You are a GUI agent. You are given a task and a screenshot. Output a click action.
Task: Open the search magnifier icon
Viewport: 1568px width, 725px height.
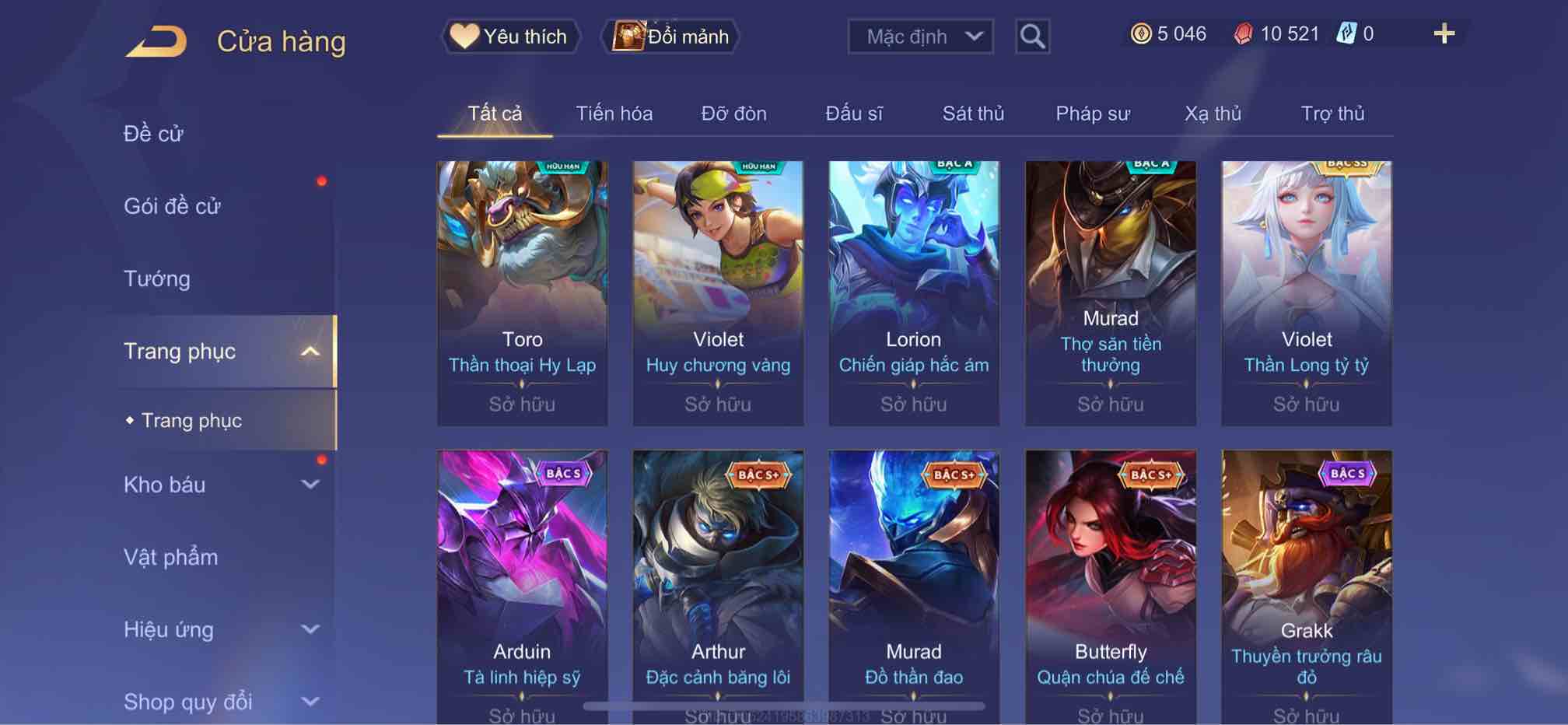point(1032,37)
